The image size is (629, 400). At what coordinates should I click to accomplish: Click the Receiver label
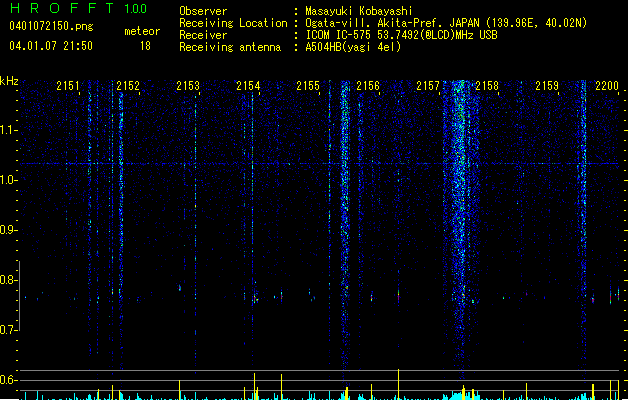coord(203,35)
